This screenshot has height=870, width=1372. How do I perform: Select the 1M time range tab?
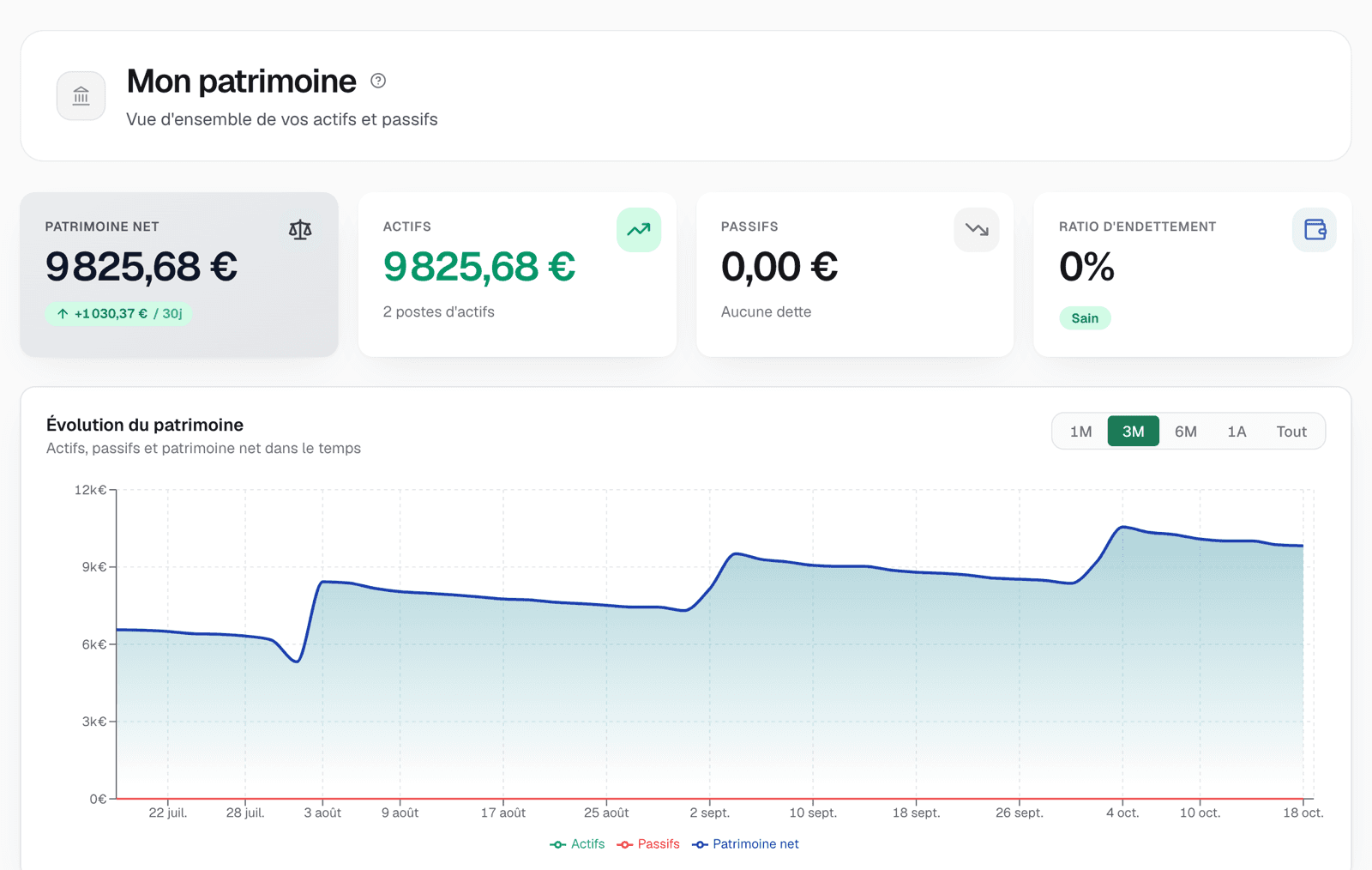pos(1080,432)
